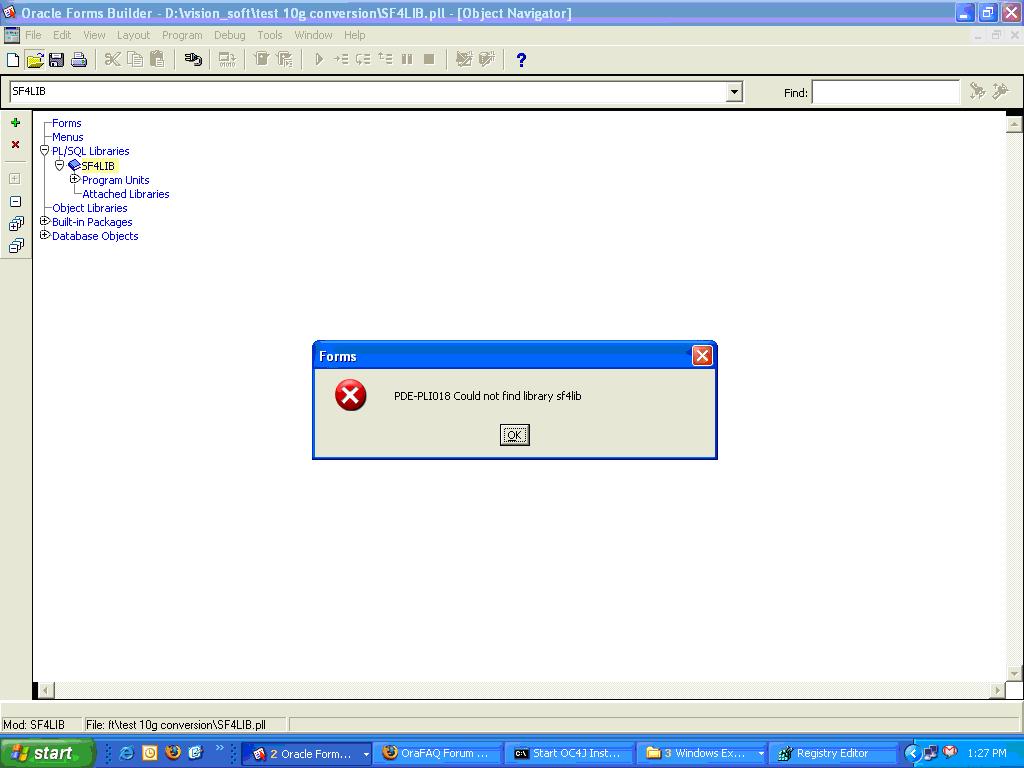Viewport: 1024px width, 768px height.
Task: Close the Forms error dialog
Action: click(702, 356)
